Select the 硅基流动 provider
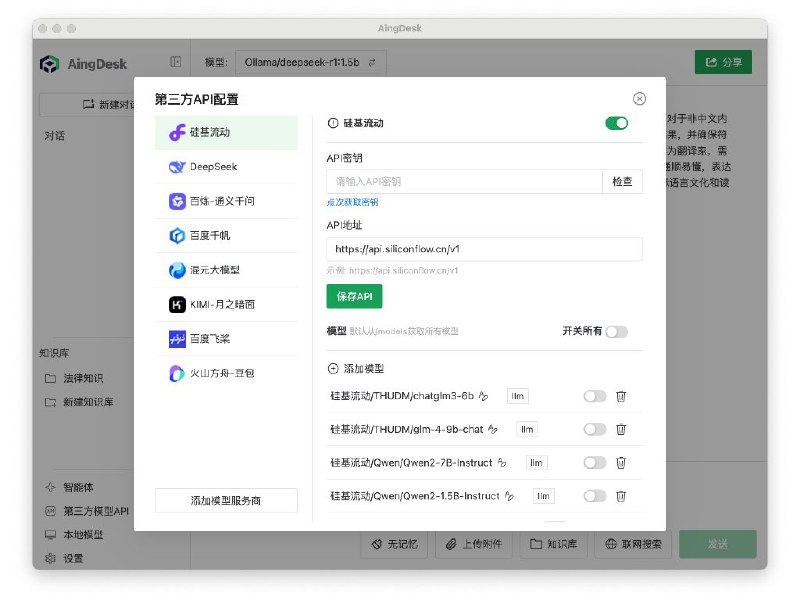Image resolution: width=800 pixels, height=600 pixels. [x=226, y=132]
